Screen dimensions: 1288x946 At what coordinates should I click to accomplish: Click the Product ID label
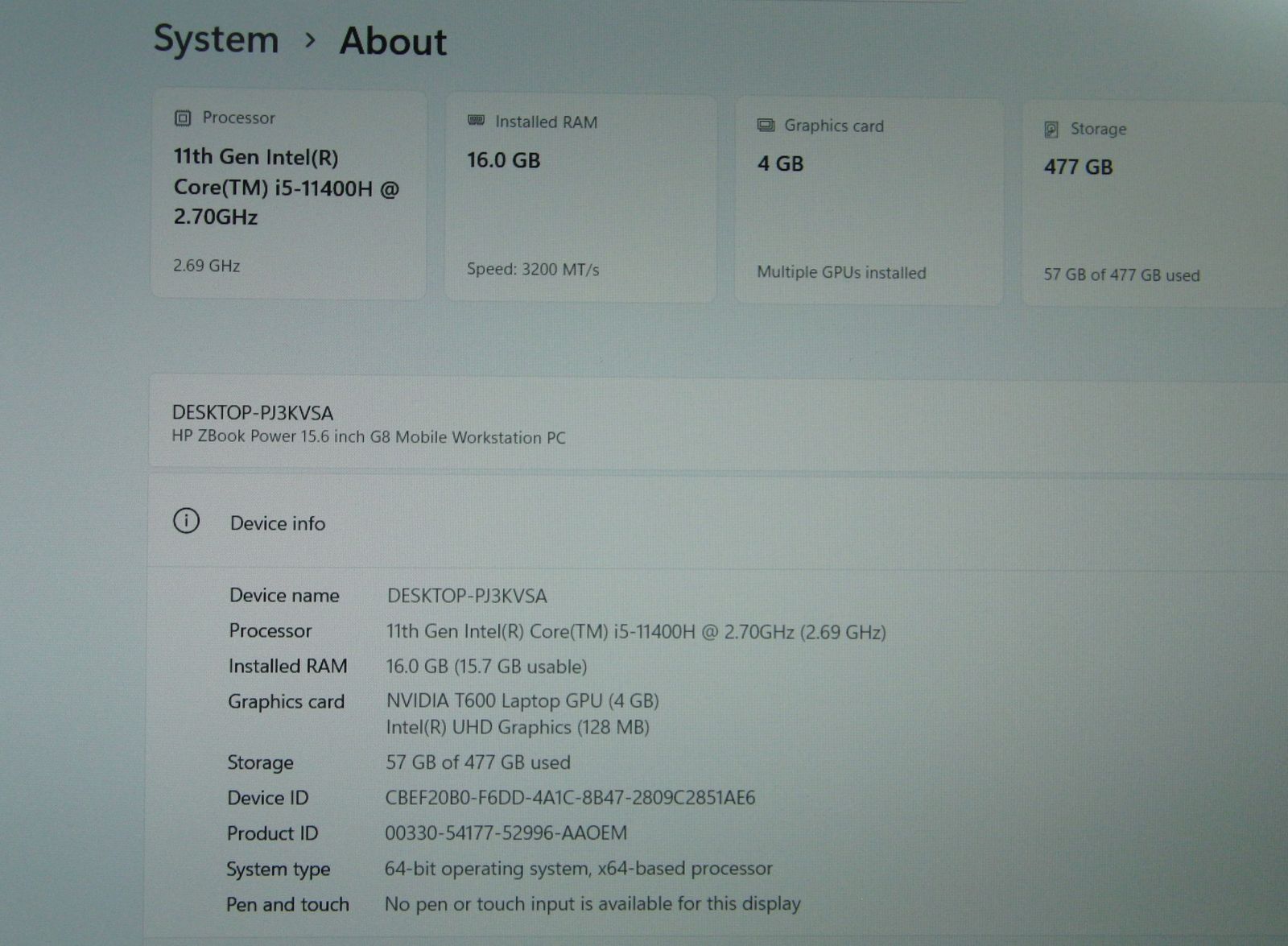point(272,833)
